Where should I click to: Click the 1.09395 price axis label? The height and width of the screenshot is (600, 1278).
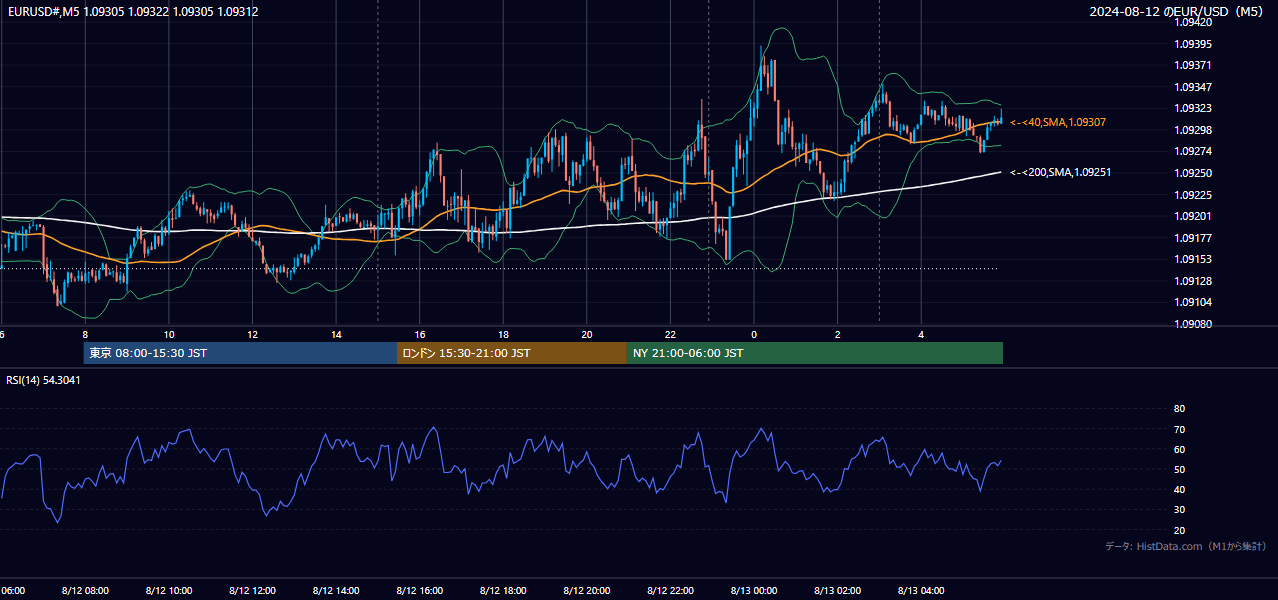(1193, 44)
